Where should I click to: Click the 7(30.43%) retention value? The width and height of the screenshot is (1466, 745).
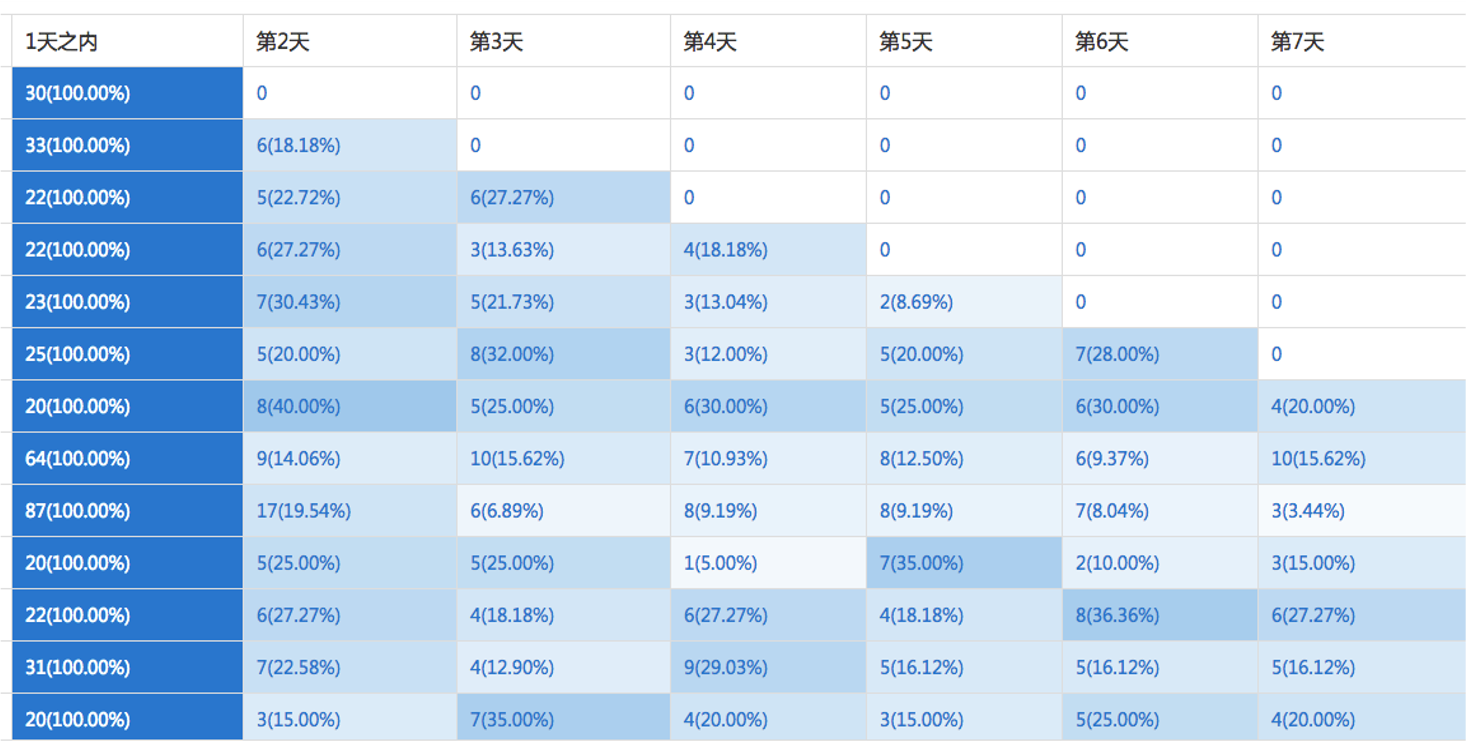[298, 302]
